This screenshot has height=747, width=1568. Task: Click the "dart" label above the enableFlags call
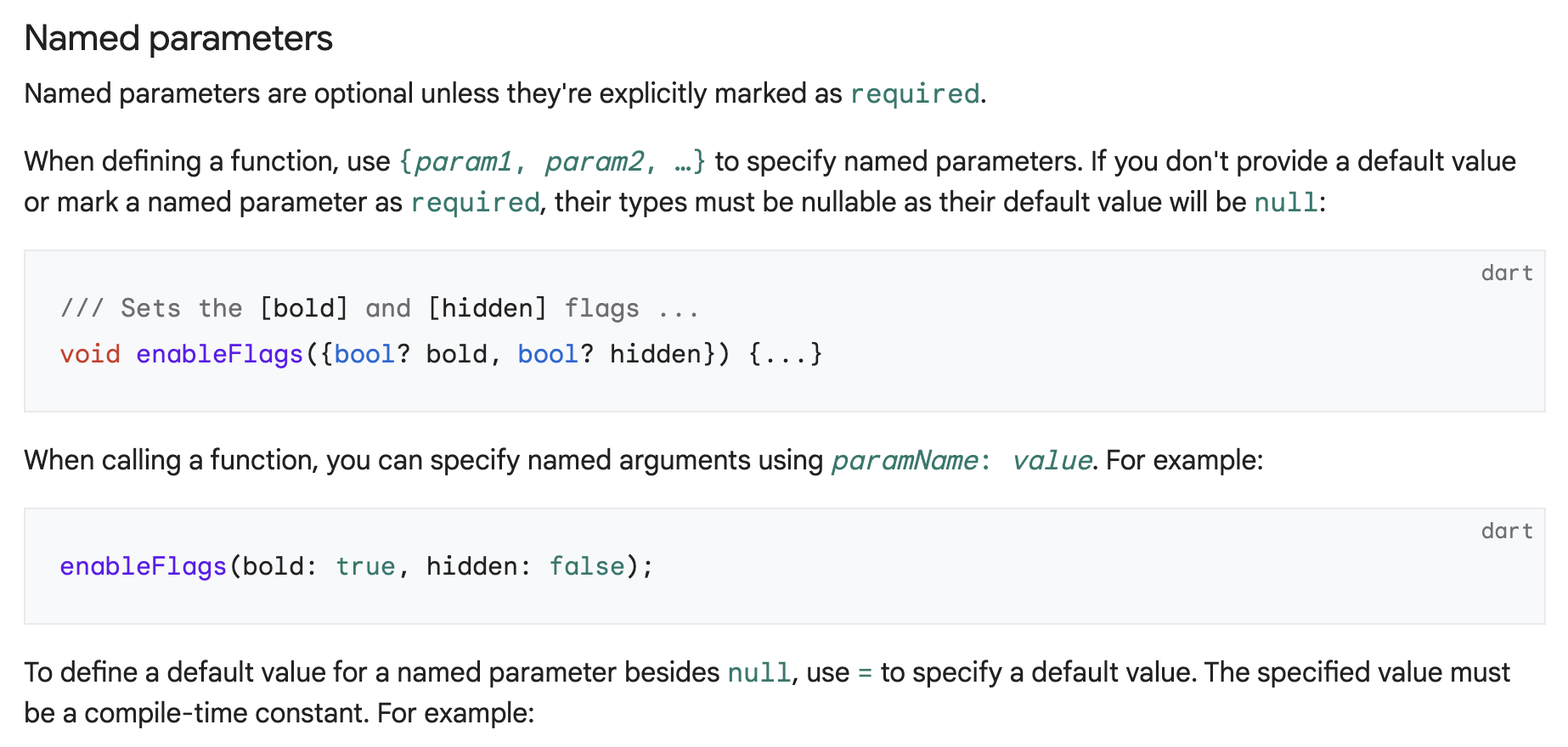tap(1506, 531)
